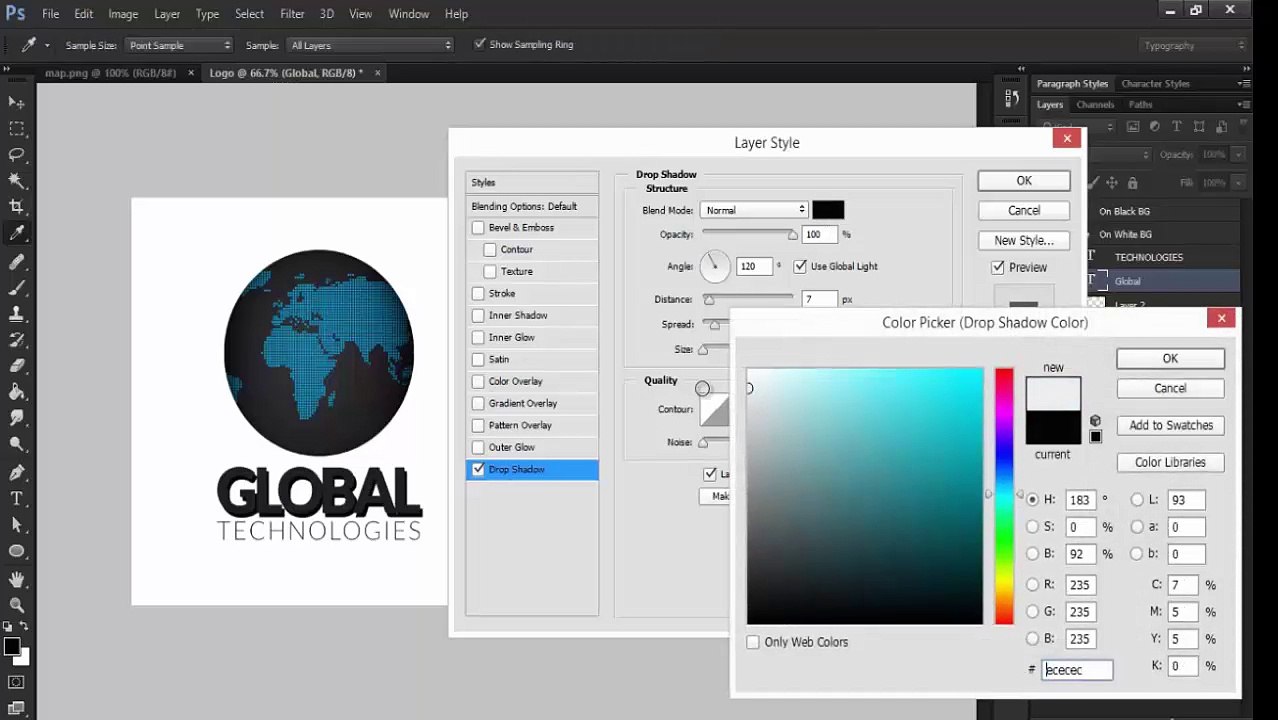
Task: Select the Move tool
Action: (x=16, y=102)
